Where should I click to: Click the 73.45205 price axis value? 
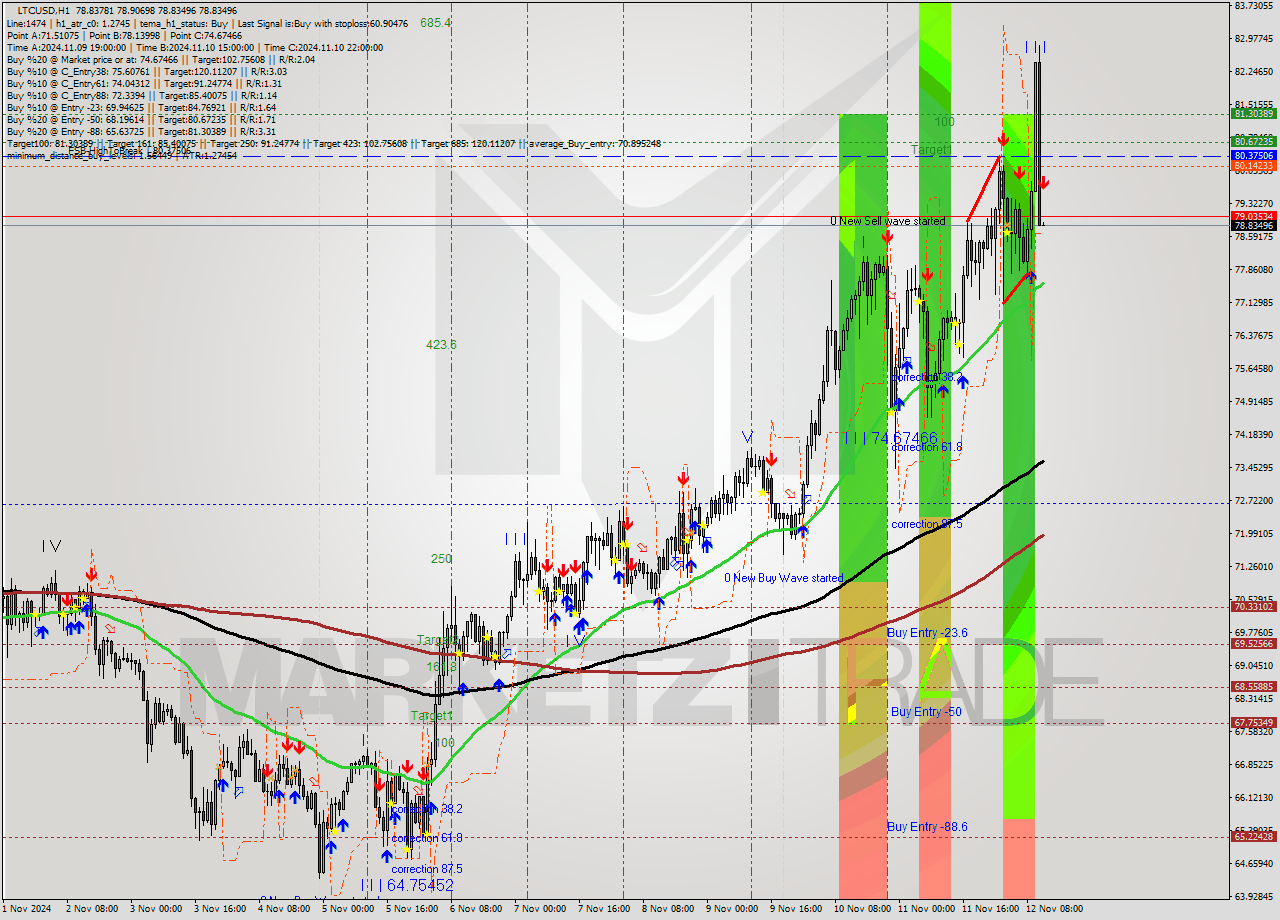pyautogui.click(x=1253, y=467)
